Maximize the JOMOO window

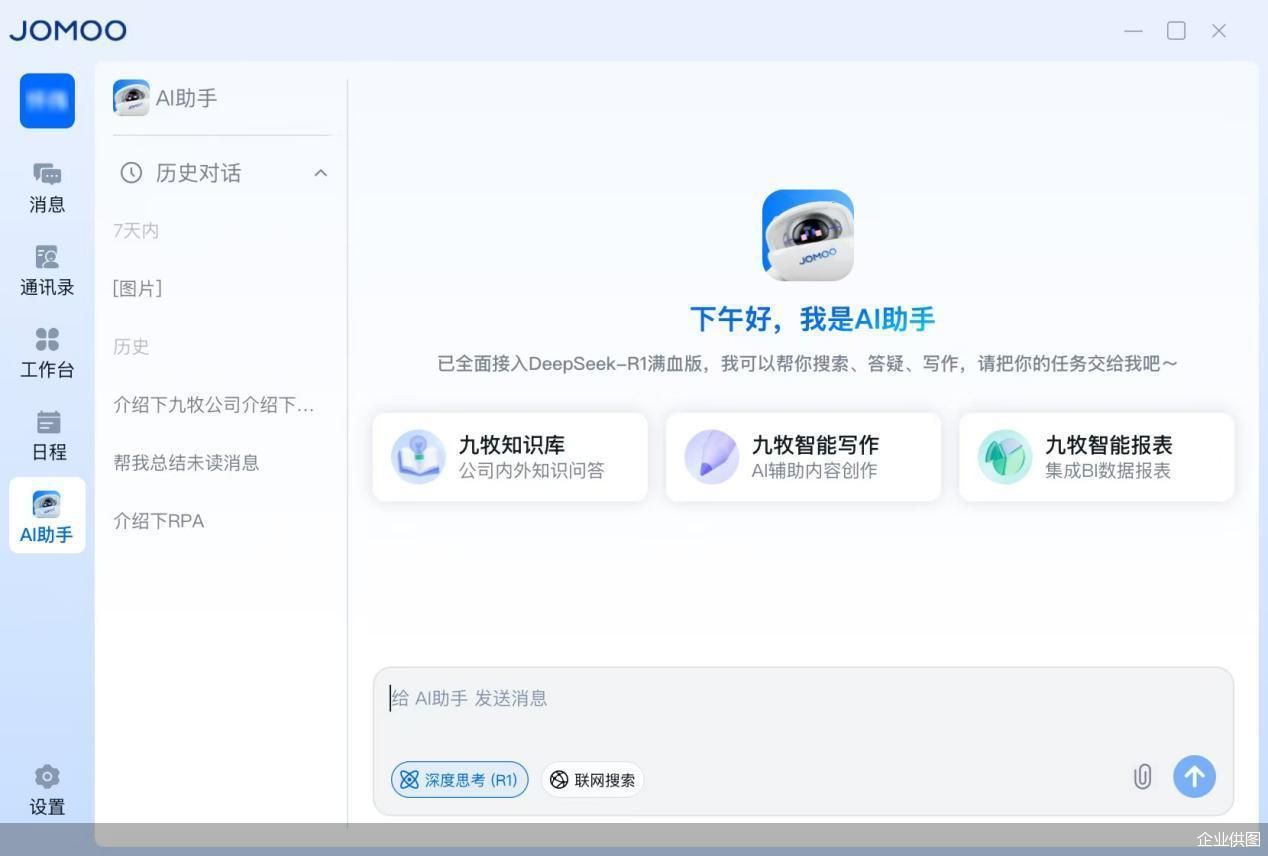1176,31
